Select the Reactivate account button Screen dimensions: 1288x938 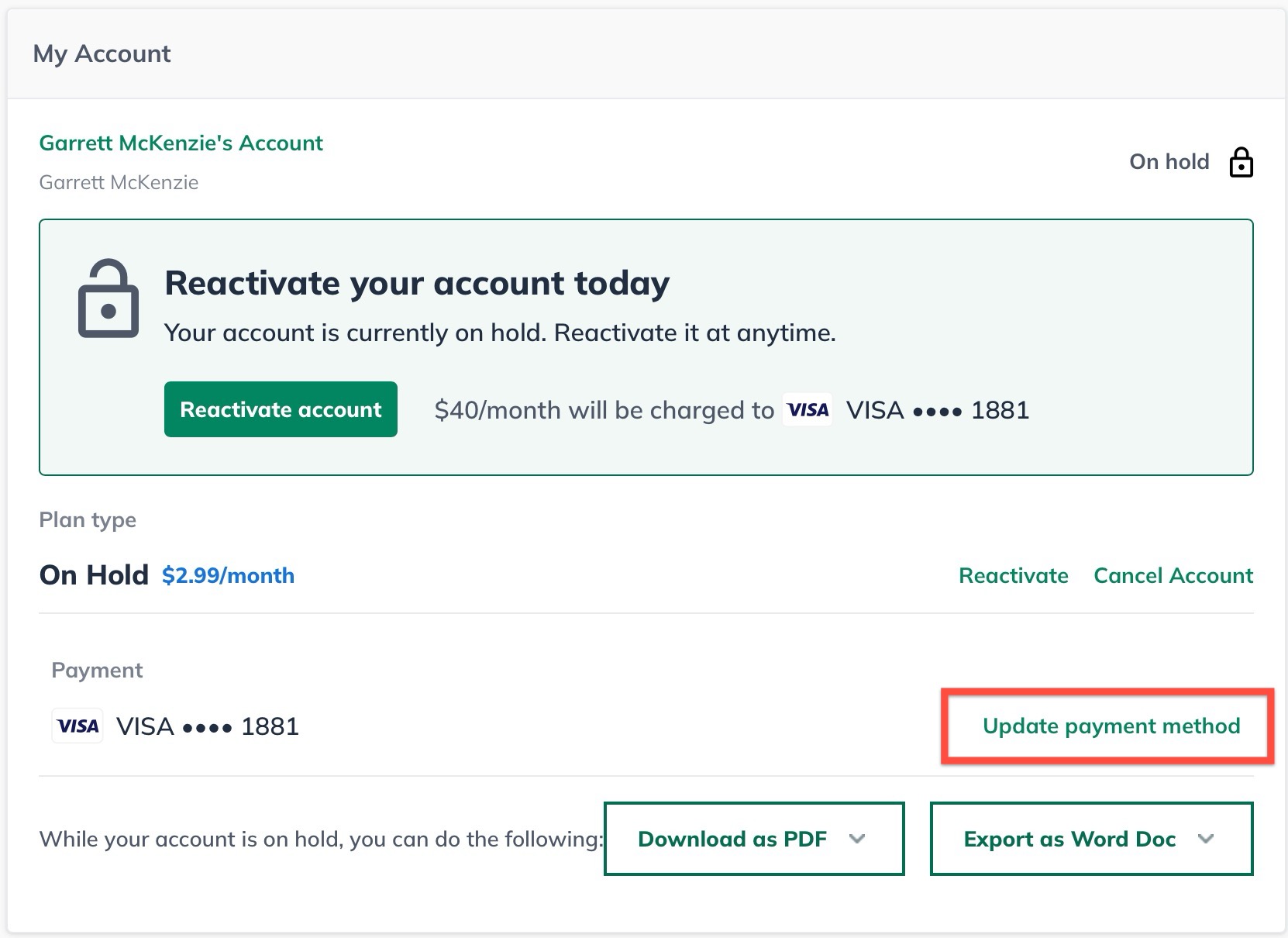(280, 409)
